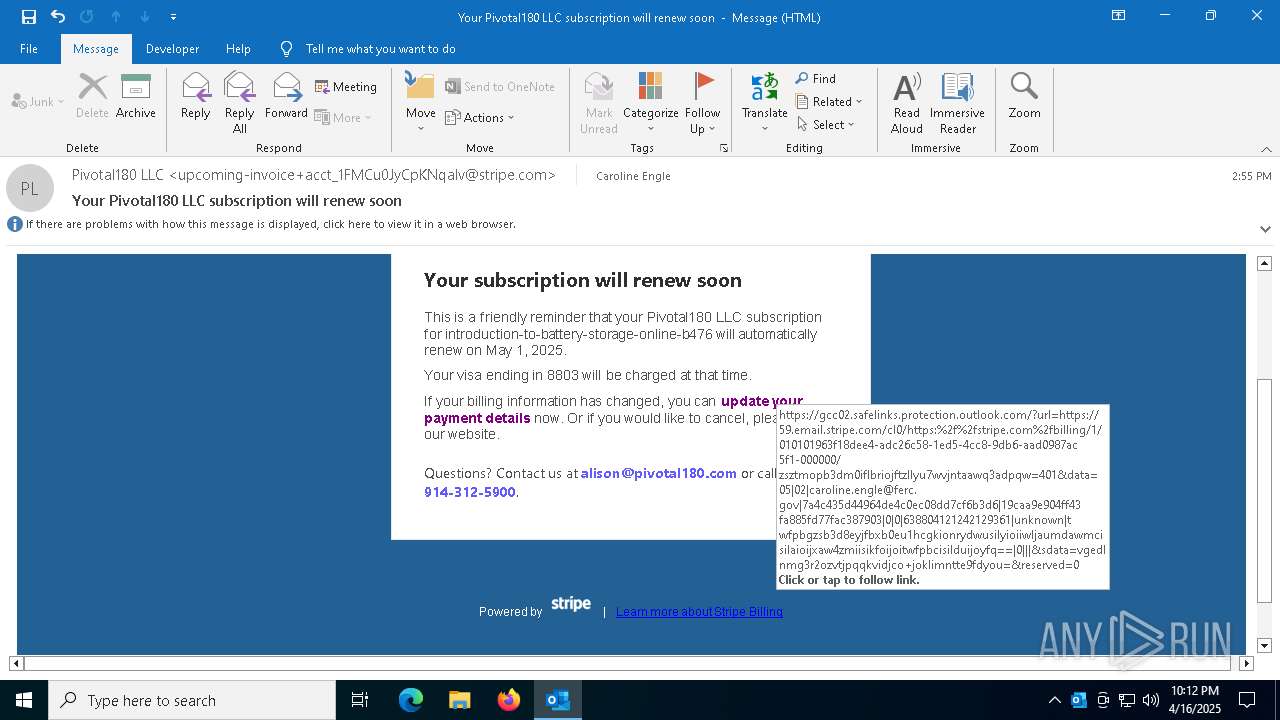The height and width of the screenshot is (720, 1280).
Task: Click Mark Unread
Action: pos(599,103)
